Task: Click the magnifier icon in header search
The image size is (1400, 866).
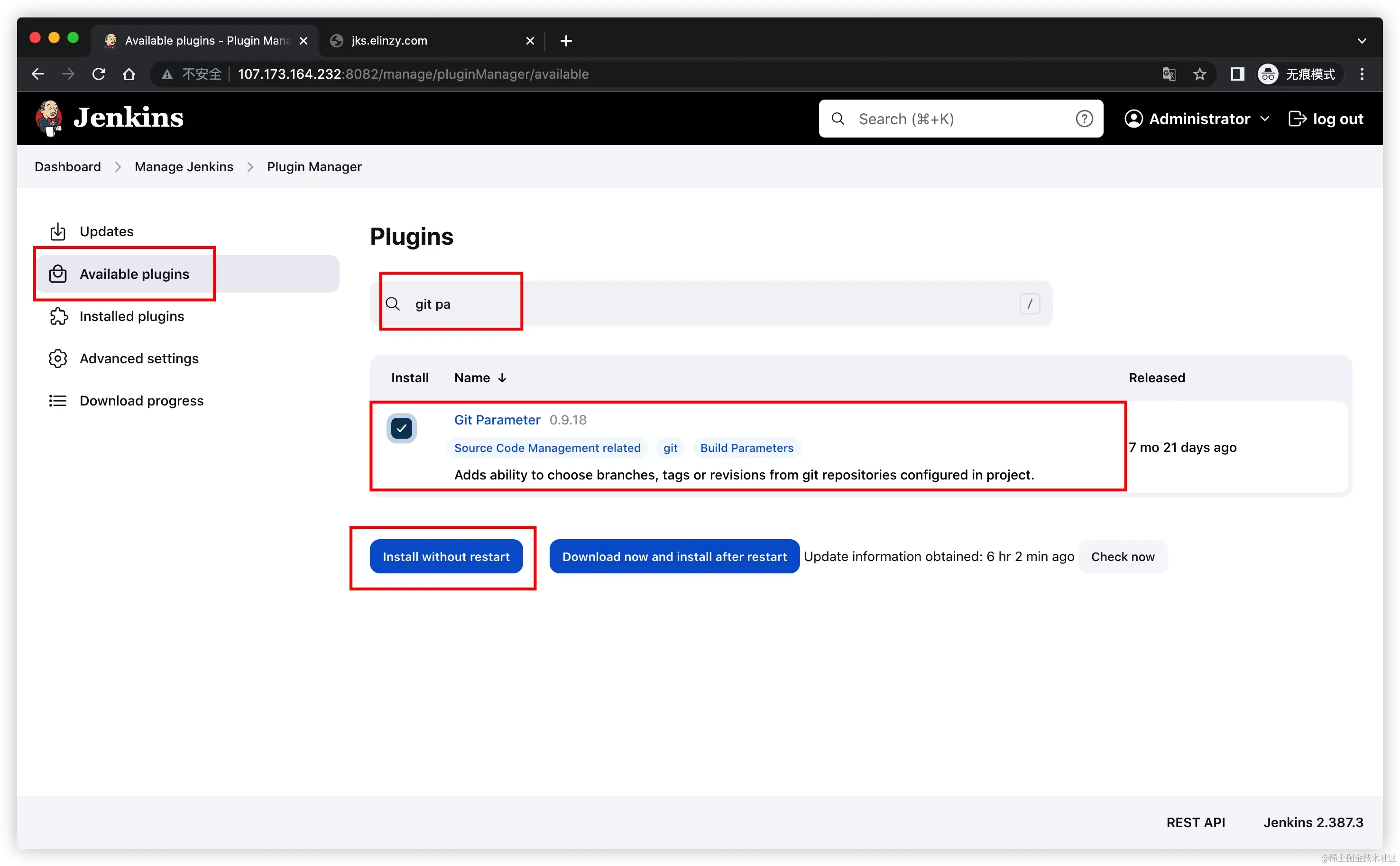Action: coord(838,119)
